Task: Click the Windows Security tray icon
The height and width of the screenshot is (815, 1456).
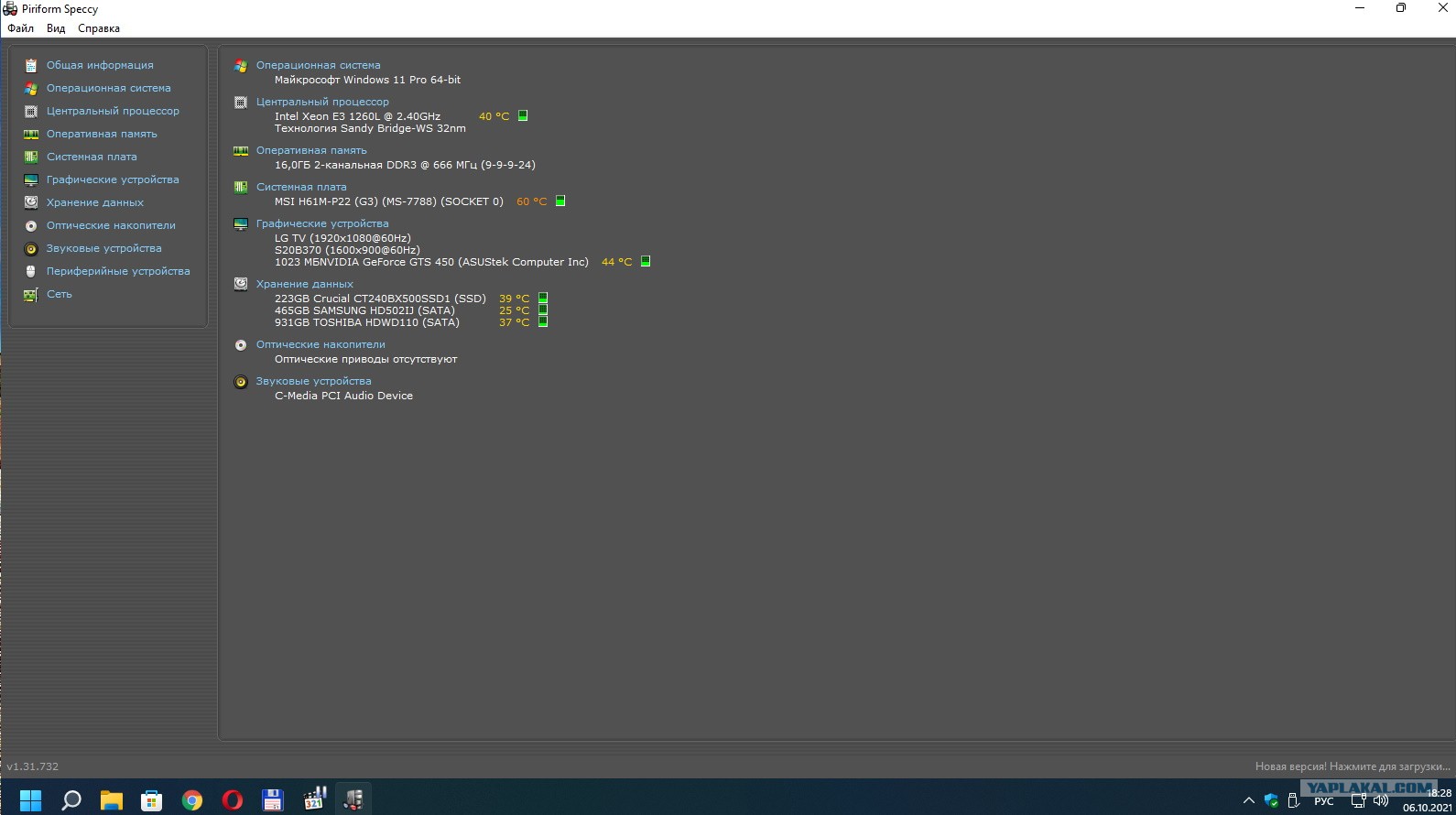Action: point(1271,800)
